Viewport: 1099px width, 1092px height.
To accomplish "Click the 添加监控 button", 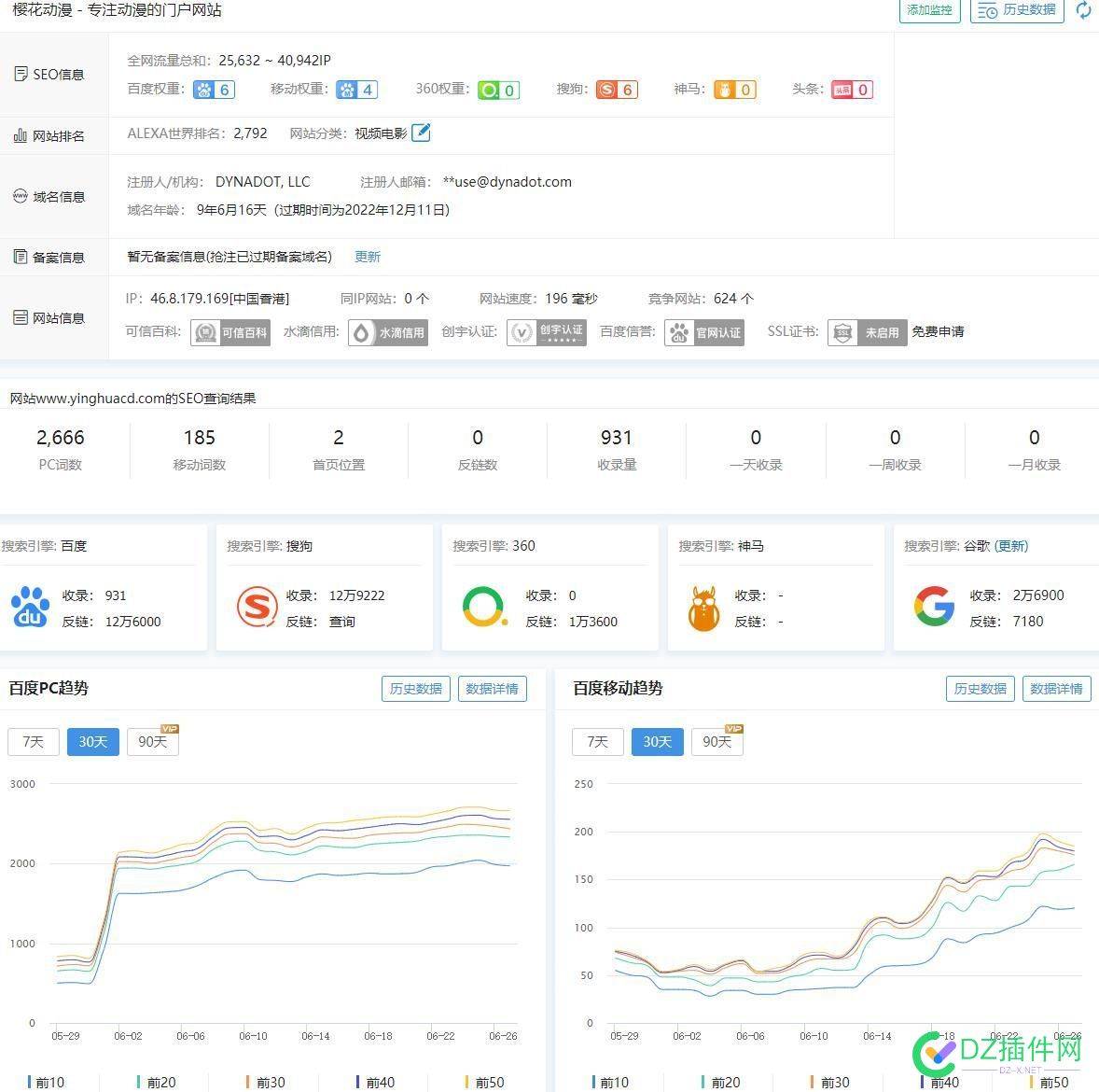I will click(929, 10).
